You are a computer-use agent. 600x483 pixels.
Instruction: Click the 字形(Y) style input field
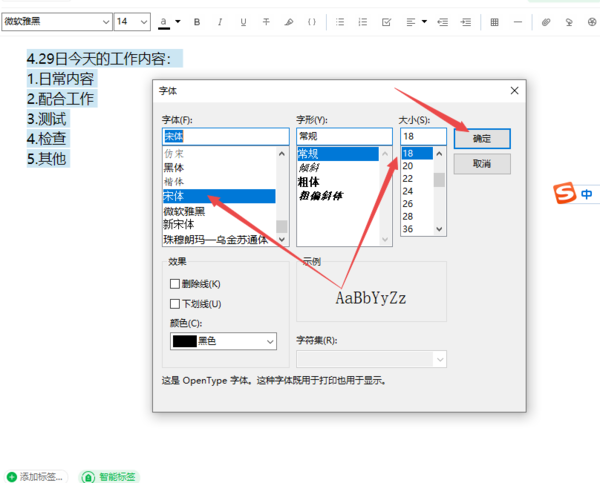point(344,136)
